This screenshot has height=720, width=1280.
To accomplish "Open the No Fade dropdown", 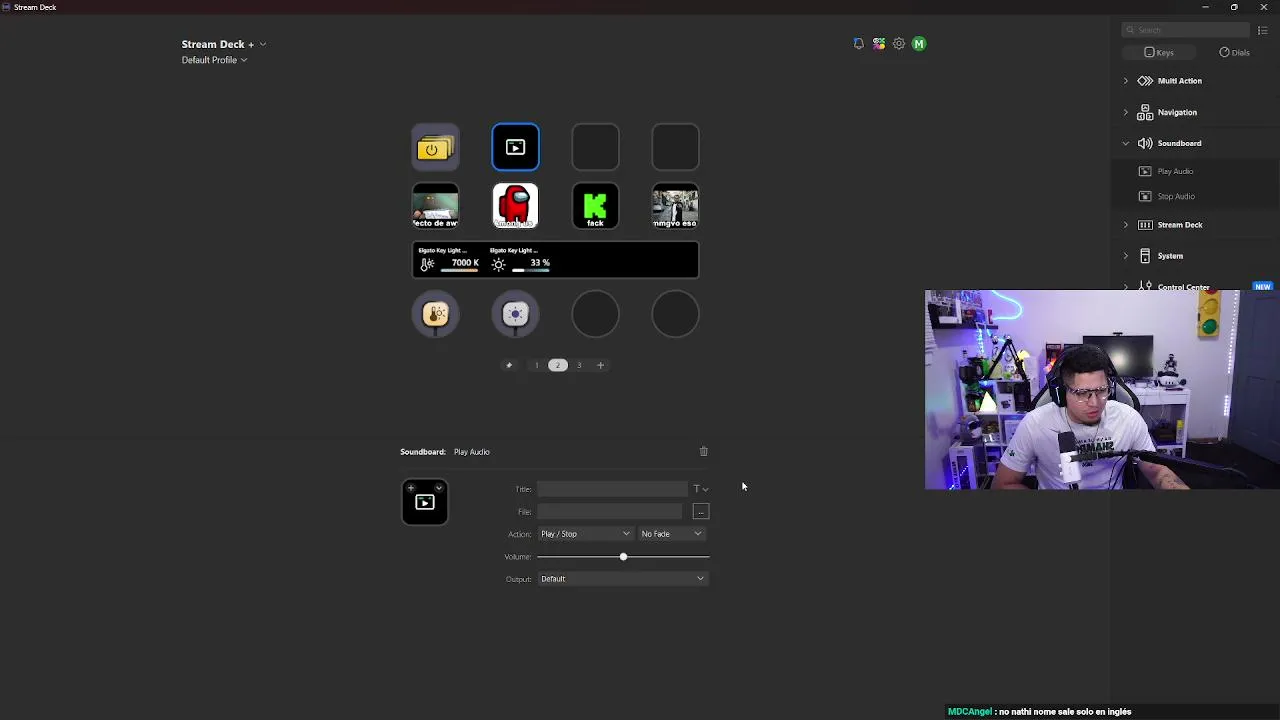I will coord(672,534).
